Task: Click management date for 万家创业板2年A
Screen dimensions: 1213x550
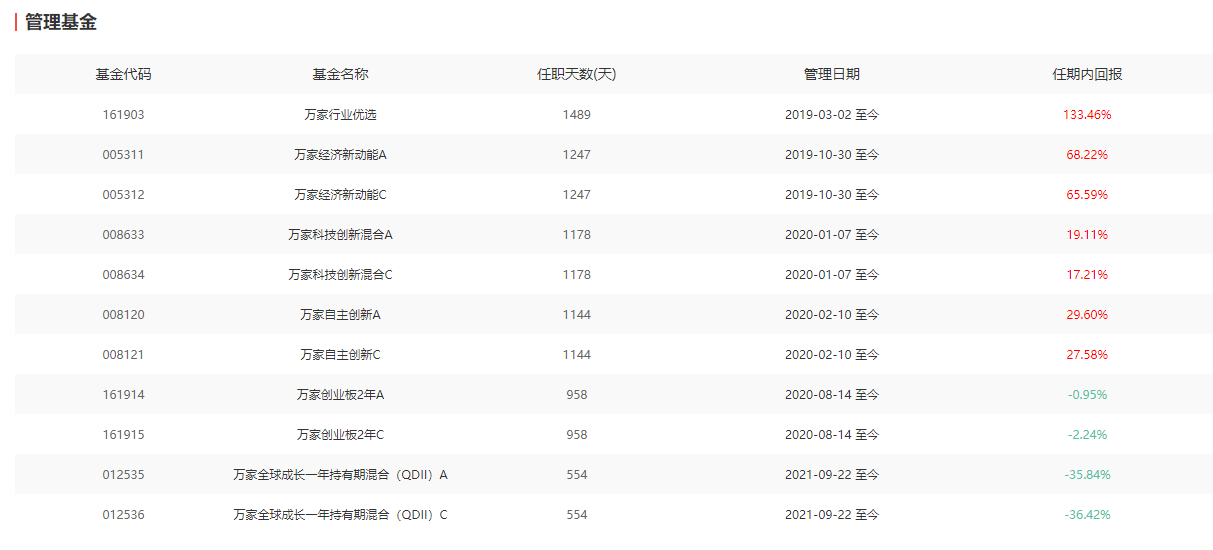Action: tap(832, 395)
